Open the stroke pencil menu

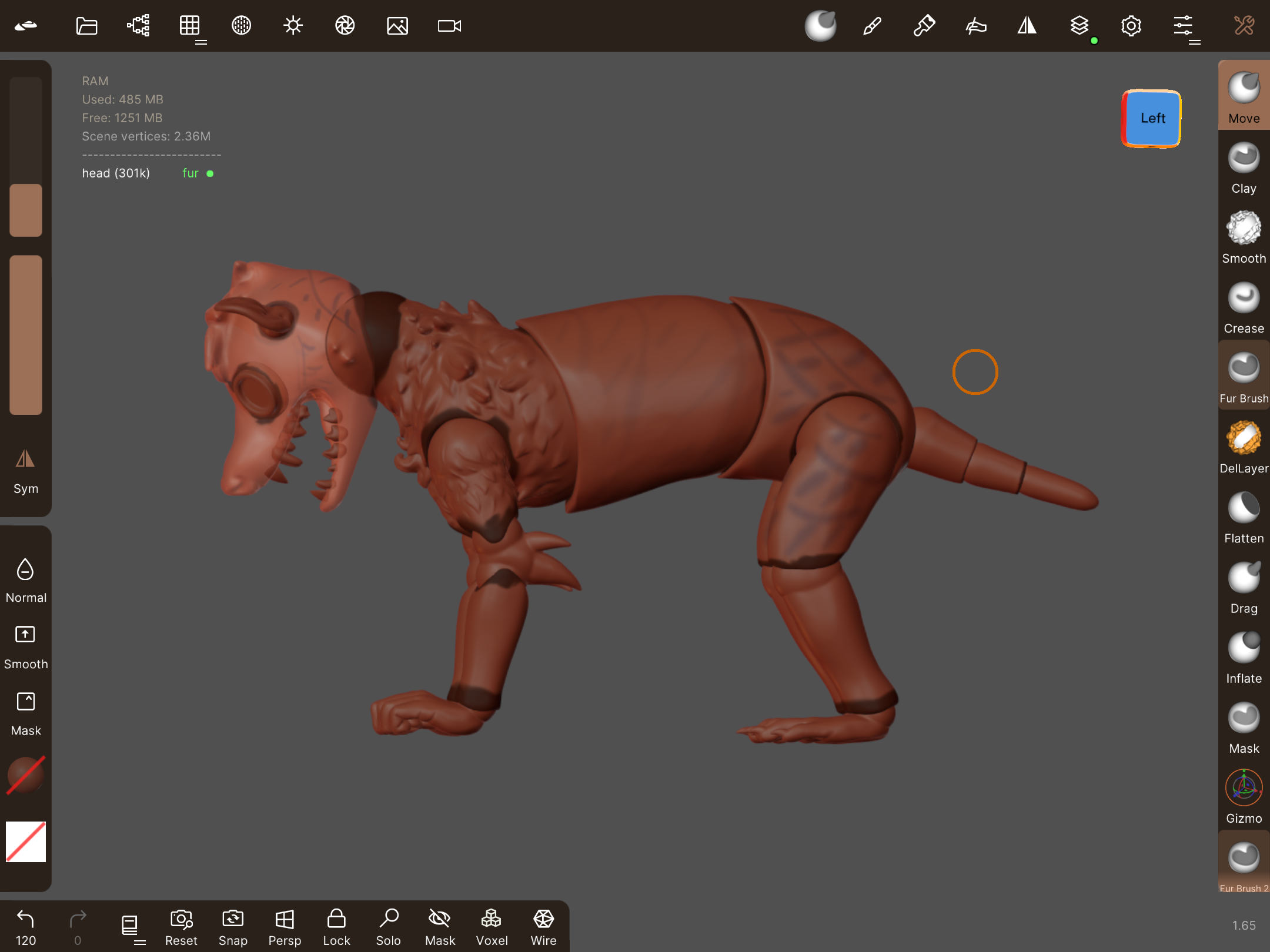(x=872, y=26)
